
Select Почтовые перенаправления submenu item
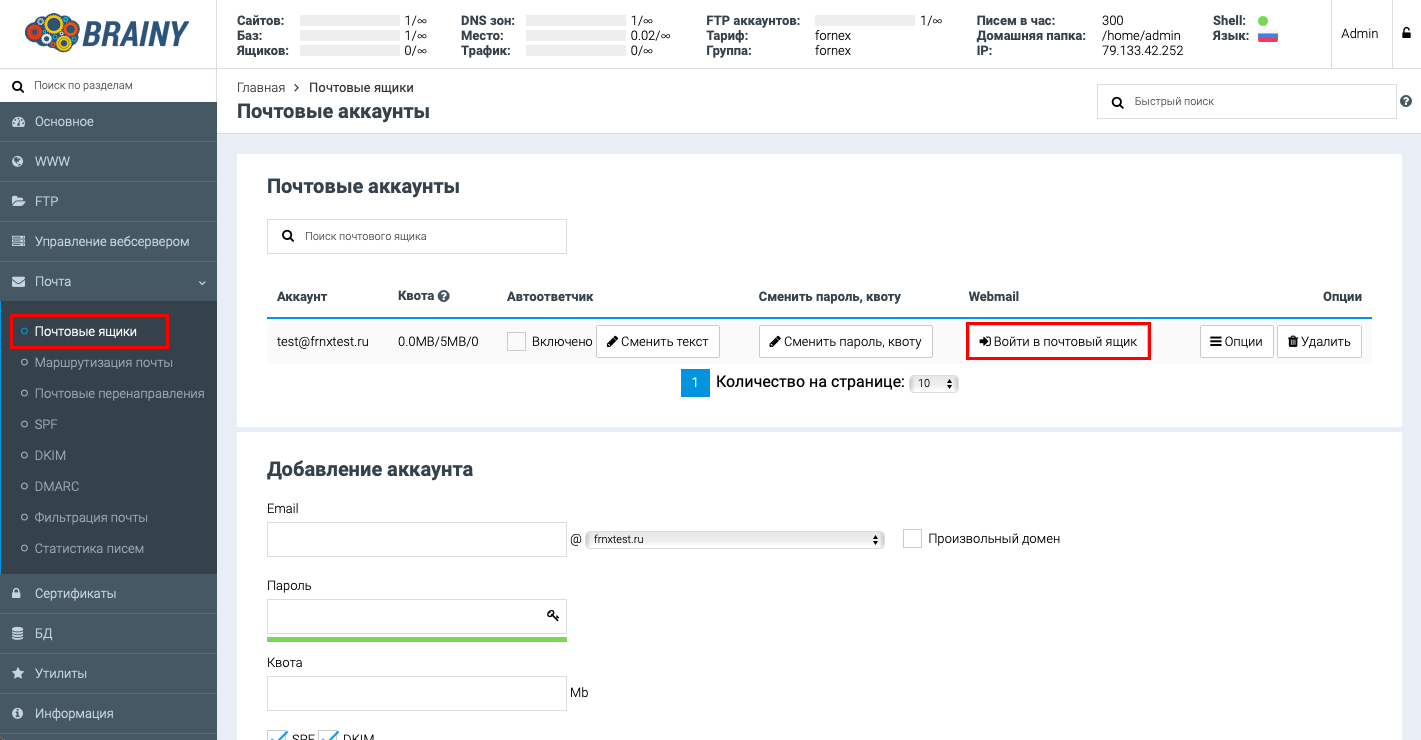[x=120, y=393]
